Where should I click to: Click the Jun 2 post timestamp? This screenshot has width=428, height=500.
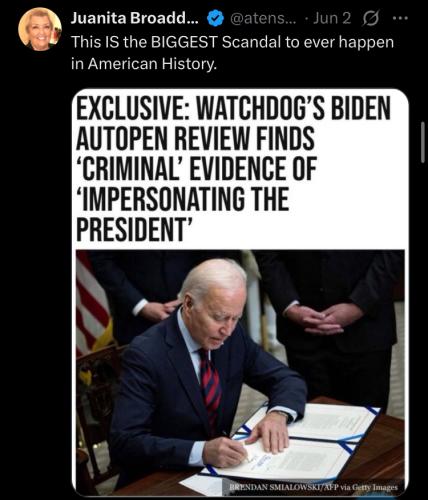point(332,19)
